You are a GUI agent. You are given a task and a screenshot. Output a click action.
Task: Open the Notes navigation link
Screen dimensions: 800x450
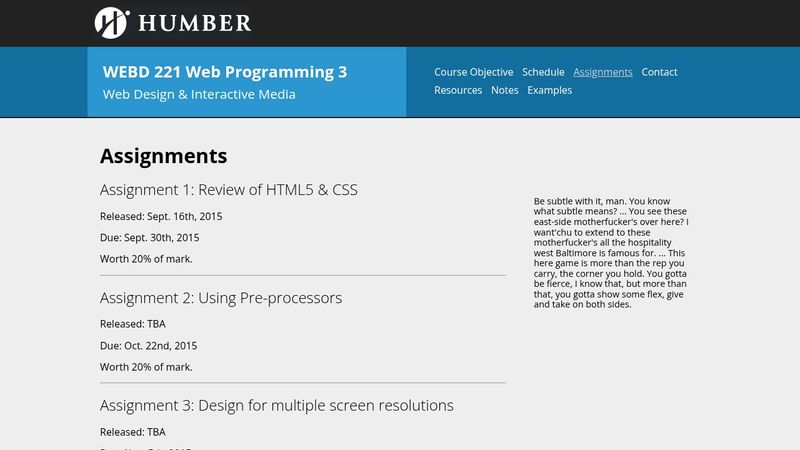505,90
